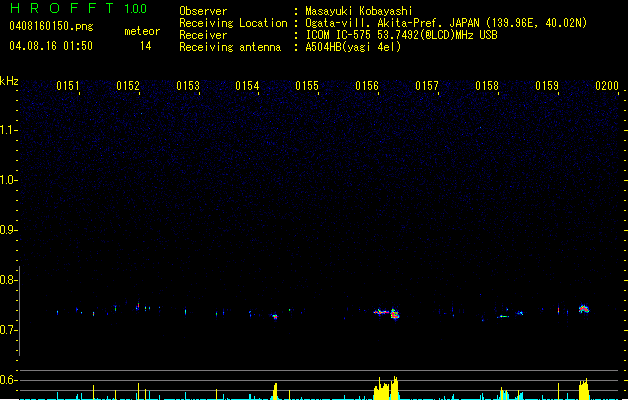The image size is (629, 400).
Task: Click the 1.1 kHz axis label
Action: coord(8,130)
